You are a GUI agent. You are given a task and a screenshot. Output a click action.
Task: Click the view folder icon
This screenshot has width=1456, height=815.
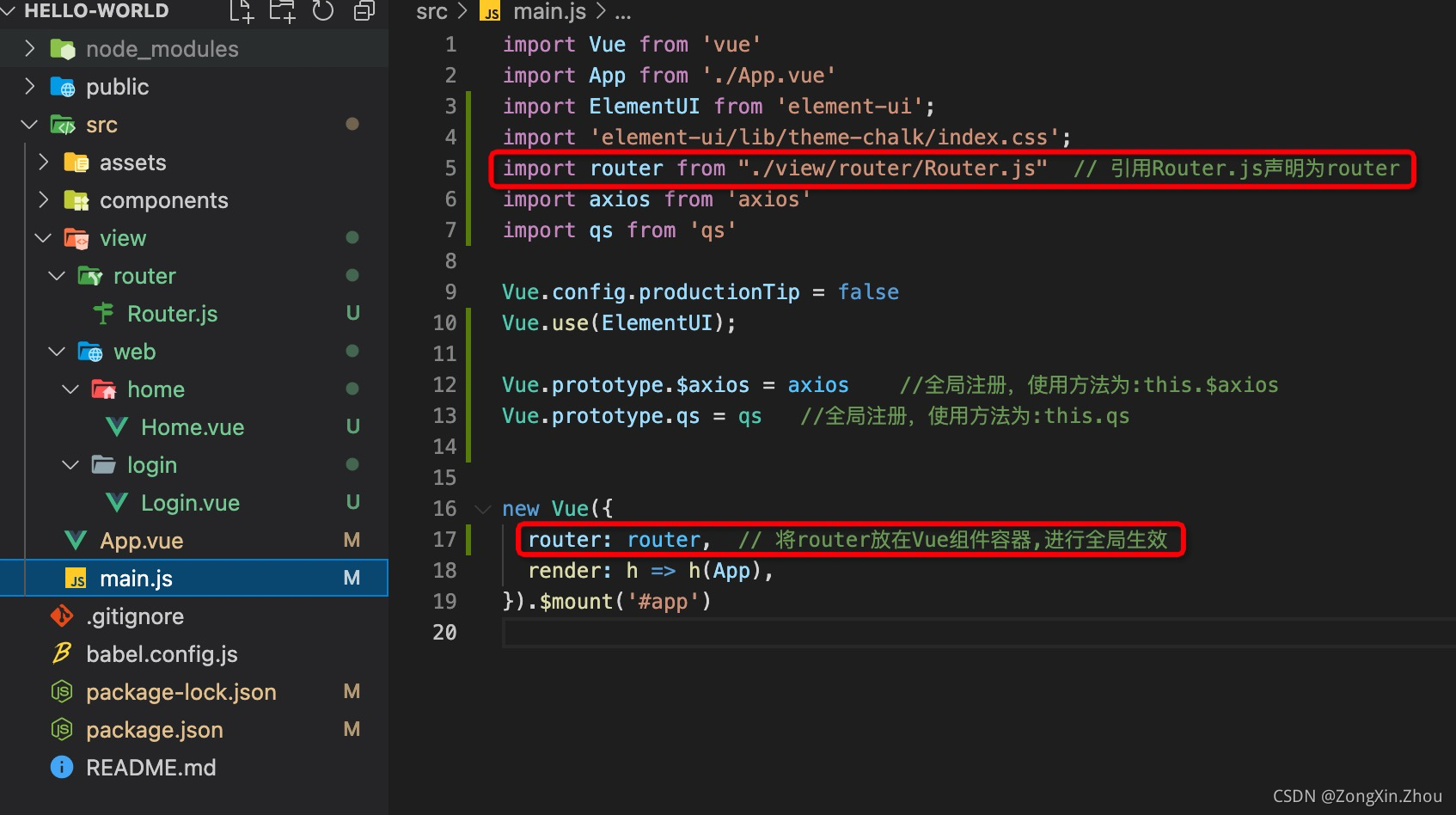coord(76,238)
